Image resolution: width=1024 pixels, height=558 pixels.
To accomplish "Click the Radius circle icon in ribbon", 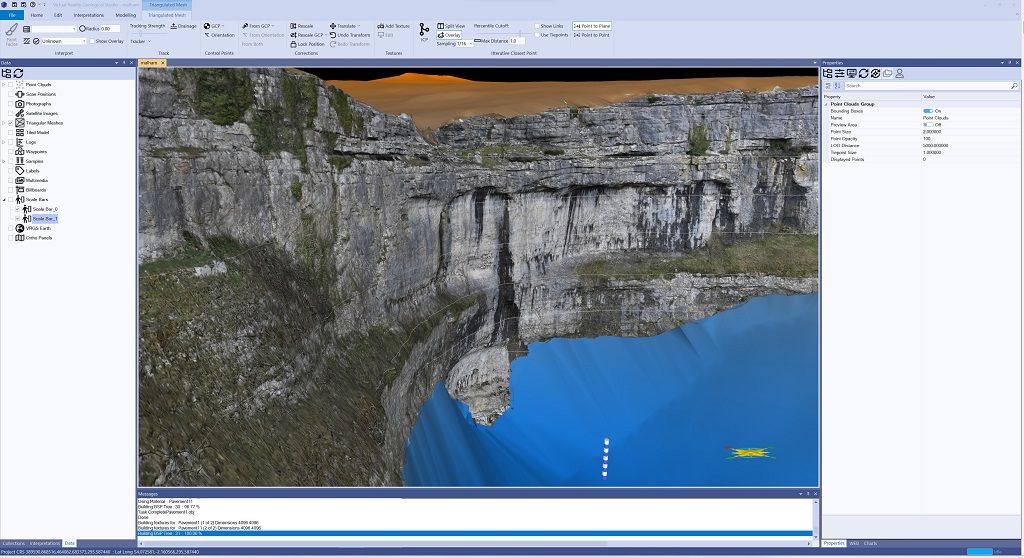I will [x=82, y=29].
